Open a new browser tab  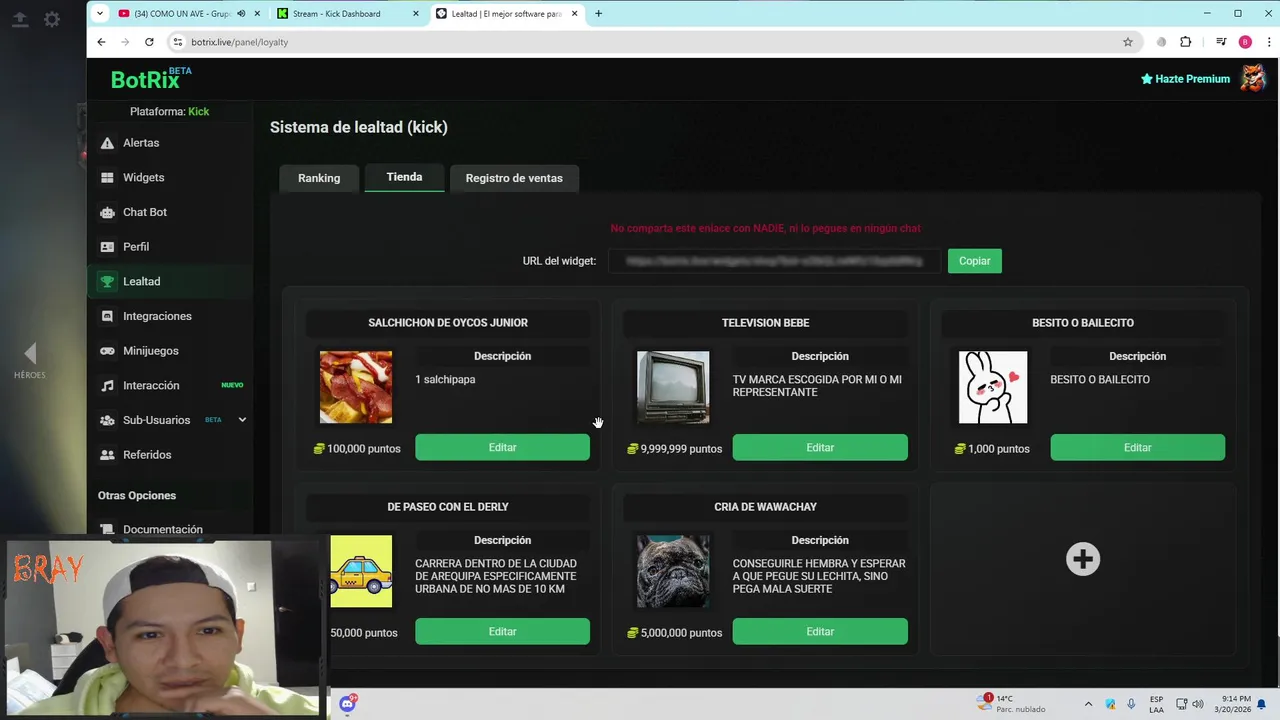coord(598,13)
